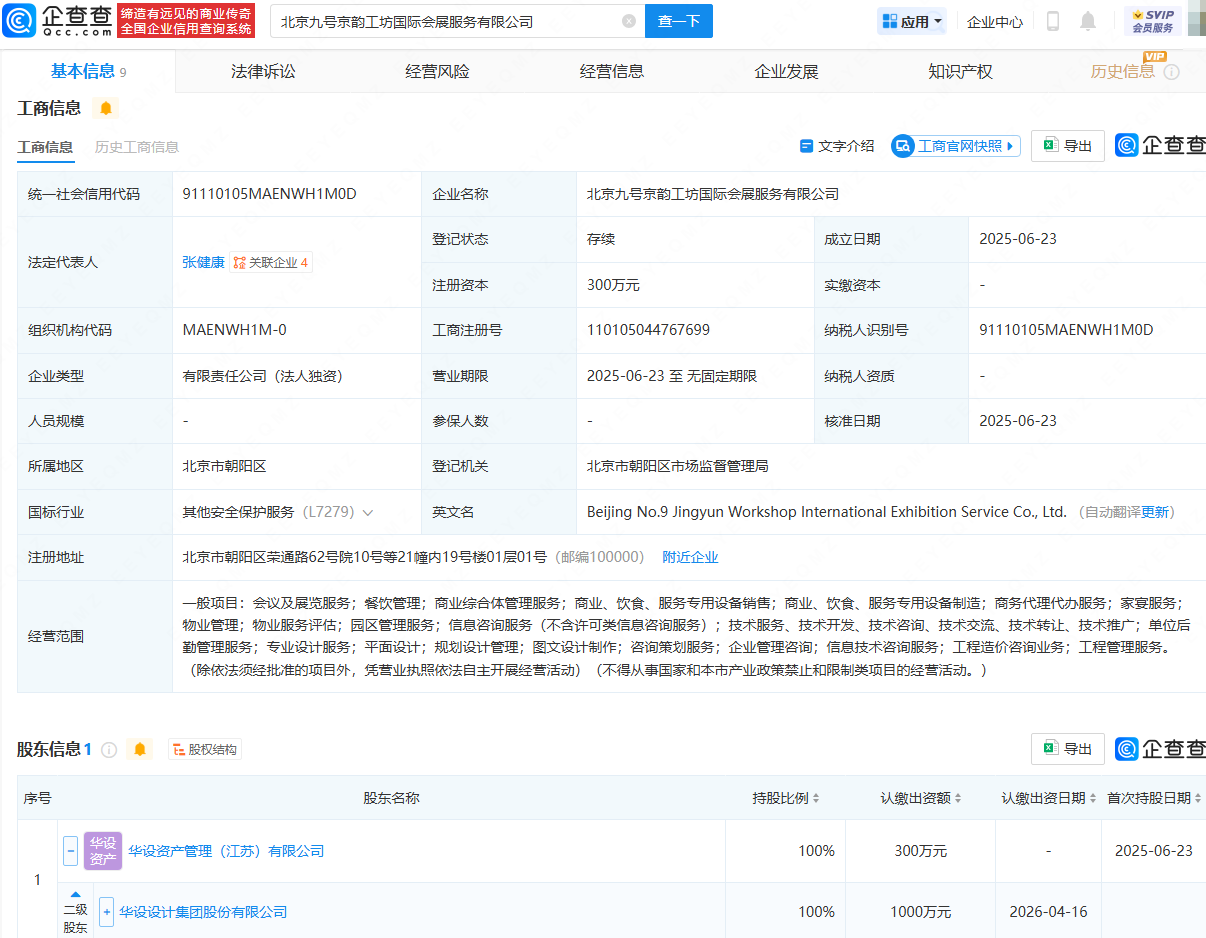This screenshot has width=1206, height=938.
Task: Collapse 华设资产管理 shareholder row with minus
Action: coord(70,851)
